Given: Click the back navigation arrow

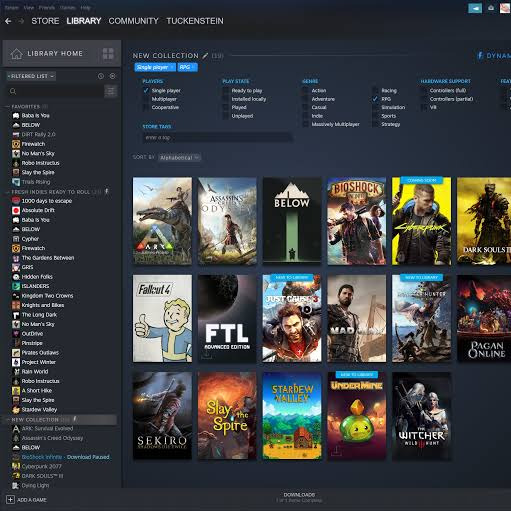Looking at the screenshot, I should (8, 21).
